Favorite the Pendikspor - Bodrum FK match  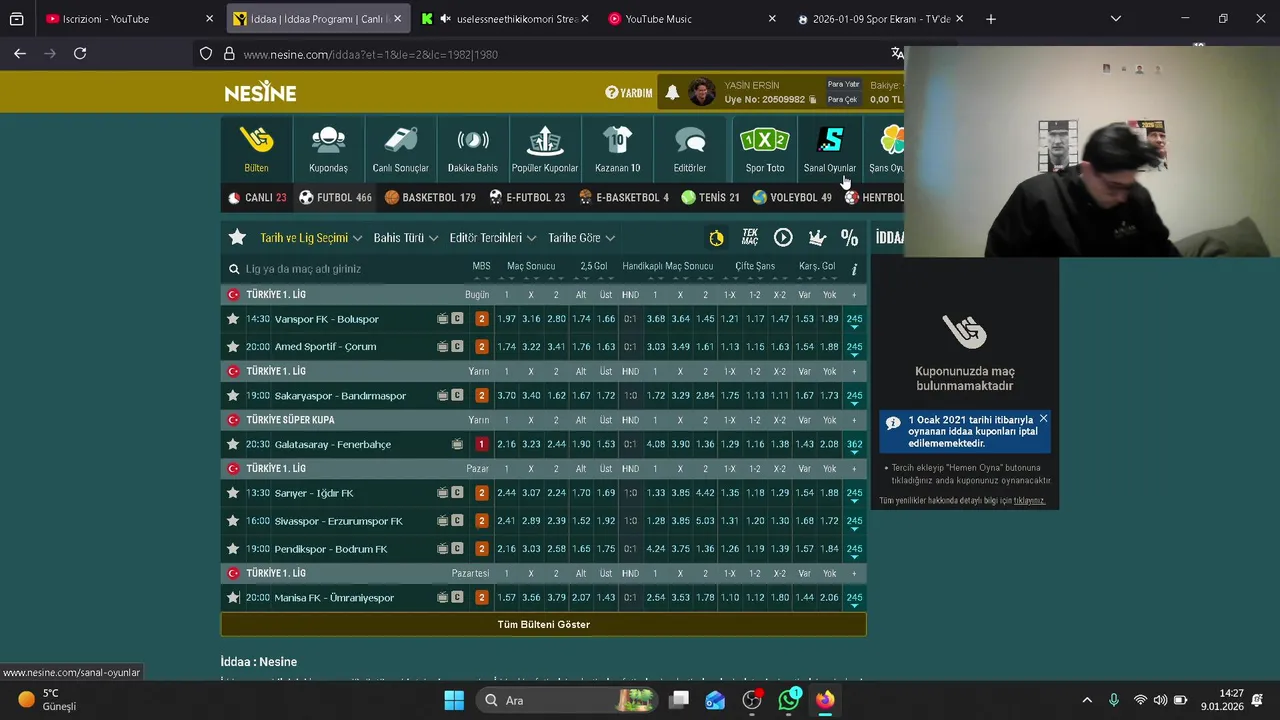point(233,549)
